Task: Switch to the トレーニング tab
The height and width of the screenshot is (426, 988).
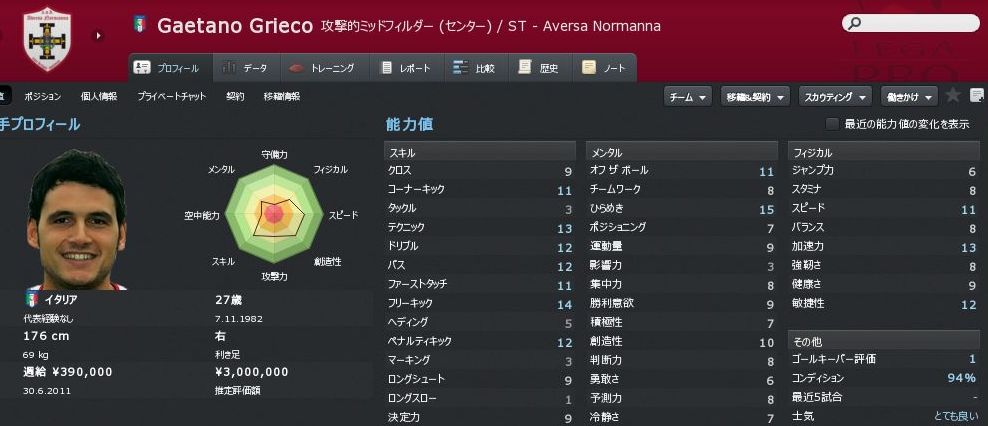Action: (x=322, y=68)
